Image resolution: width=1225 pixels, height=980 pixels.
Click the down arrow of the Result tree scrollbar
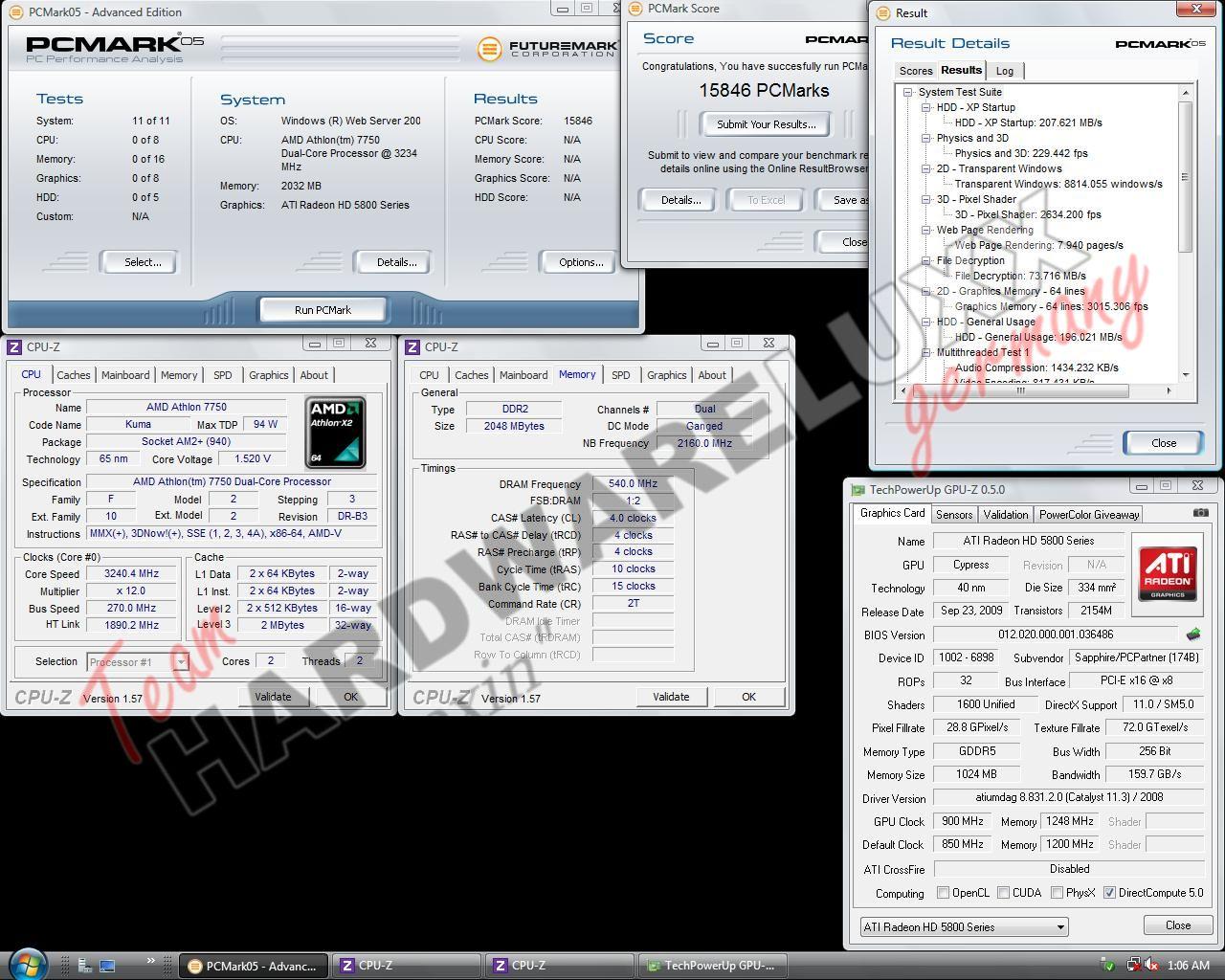1185,374
